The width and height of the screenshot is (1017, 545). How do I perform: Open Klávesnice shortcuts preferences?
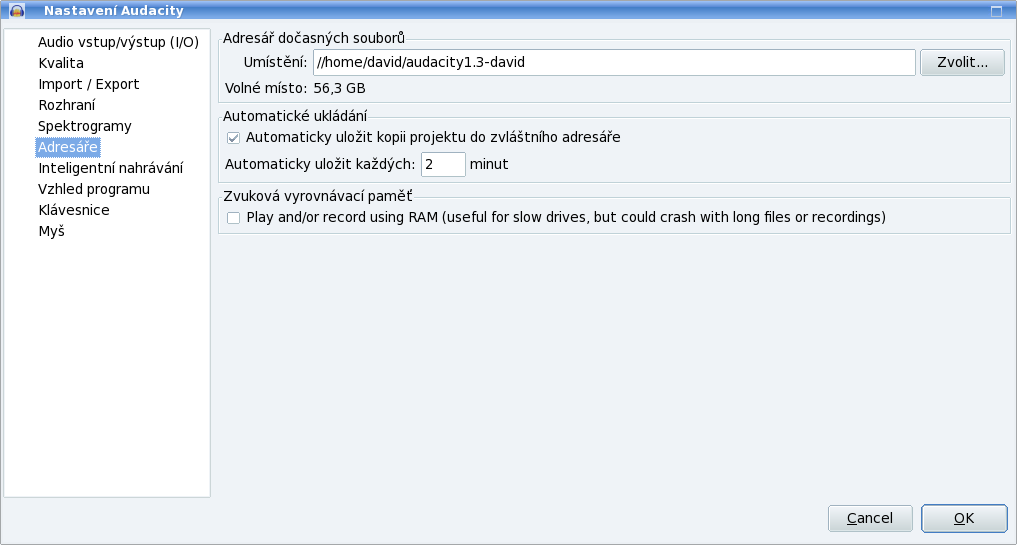point(74,210)
